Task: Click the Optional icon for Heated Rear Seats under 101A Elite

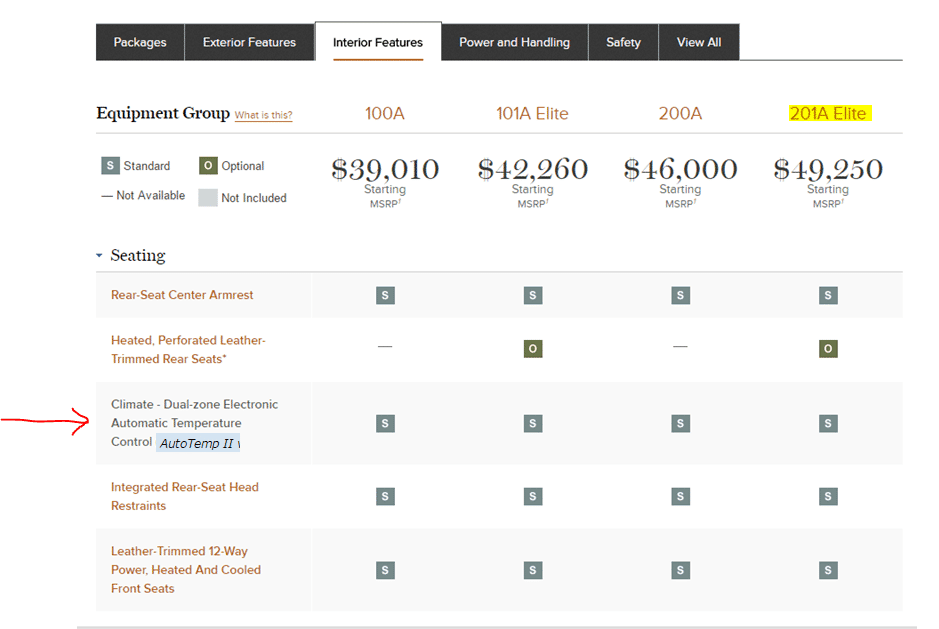Action: tap(533, 349)
